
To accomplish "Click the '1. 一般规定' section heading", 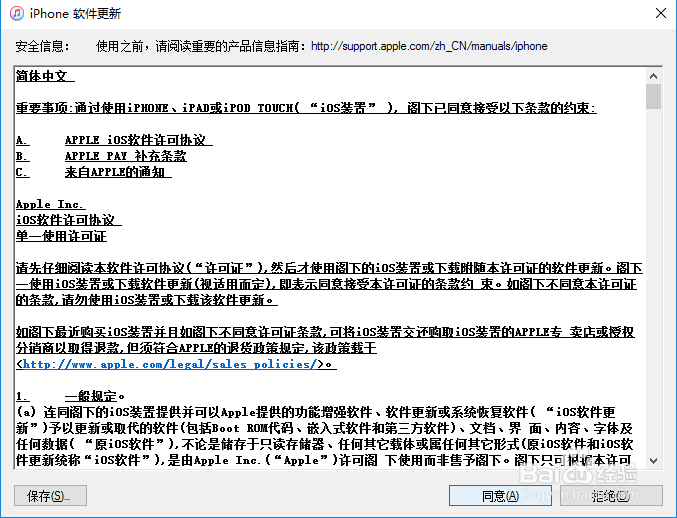I will pyautogui.click(x=70, y=396).
